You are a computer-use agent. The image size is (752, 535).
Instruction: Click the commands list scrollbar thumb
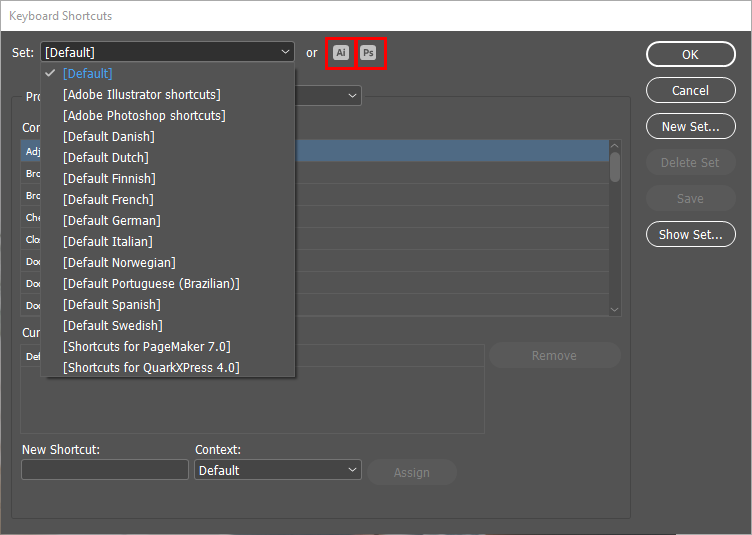click(x=615, y=167)
